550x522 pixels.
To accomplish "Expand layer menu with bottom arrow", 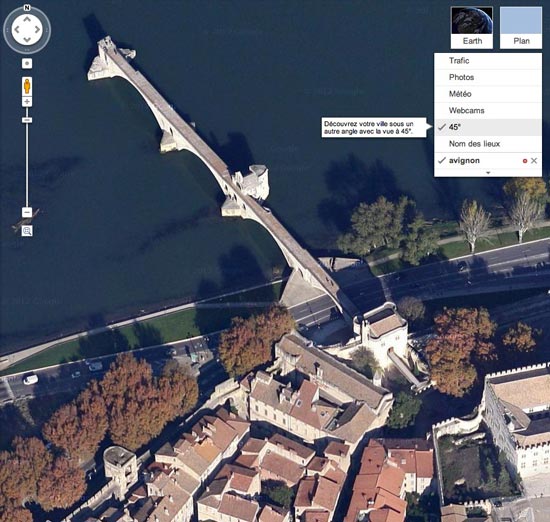I will tap(488, 173).
